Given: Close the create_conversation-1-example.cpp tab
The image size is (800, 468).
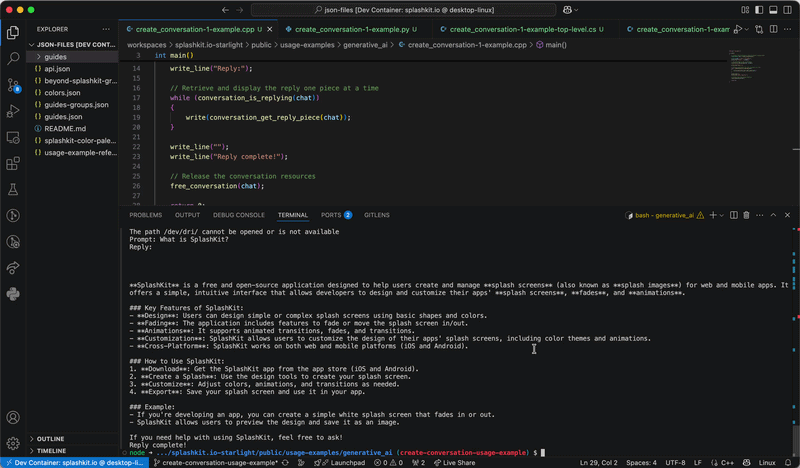Looking at the screenshot, I should coord(270,30).
